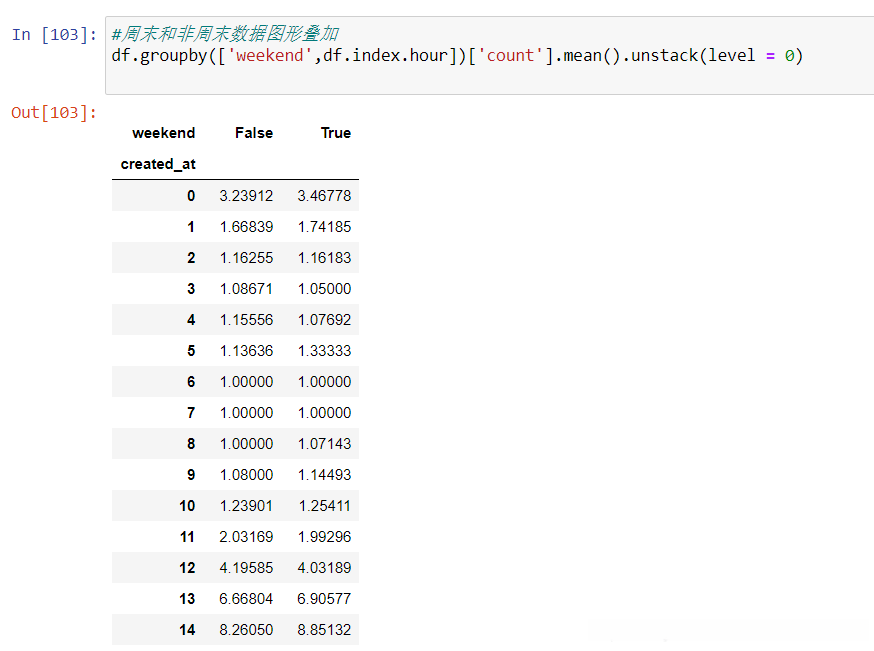Click value 1.33333
This screenshot has height=651, width=874.
coord(324,351)
